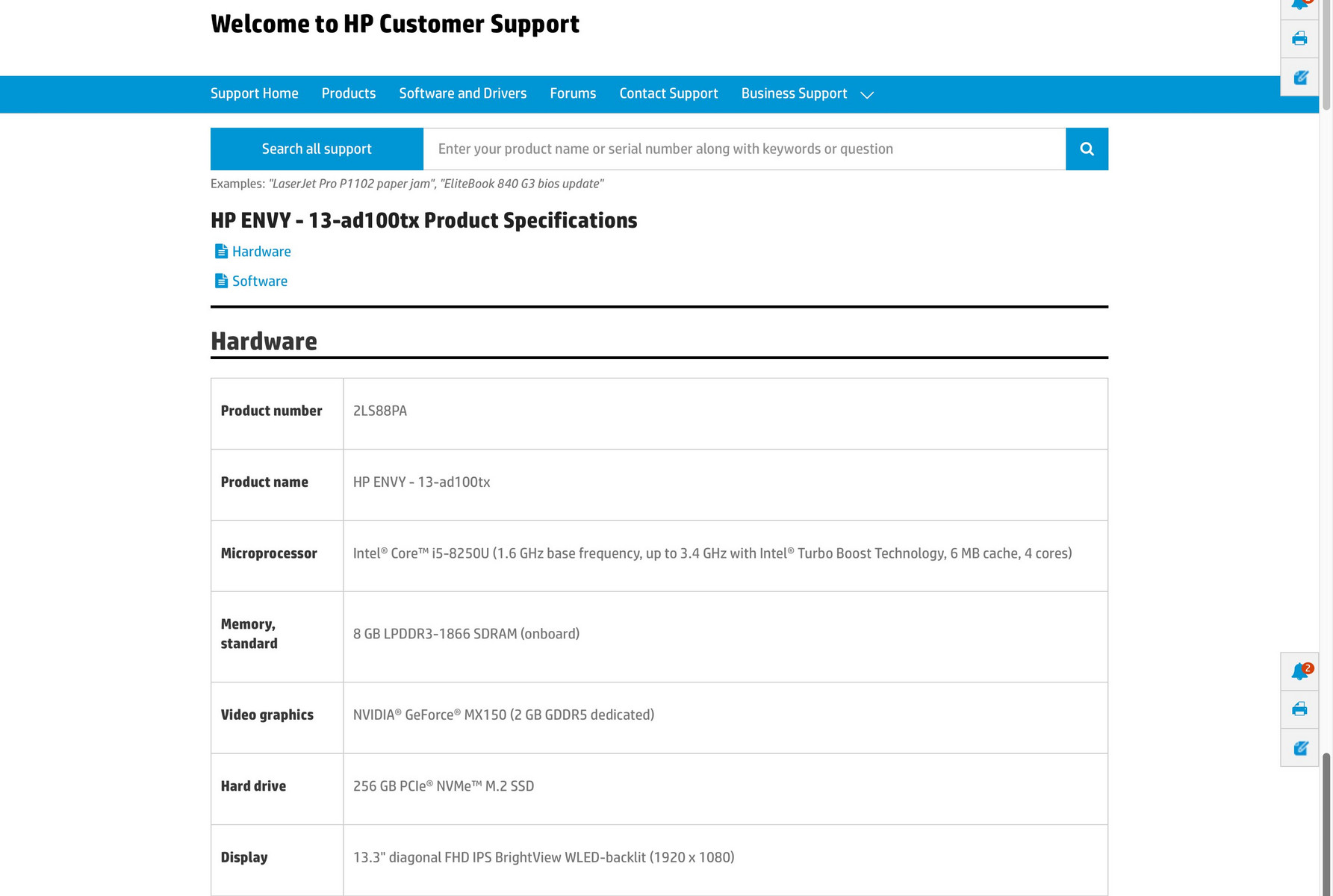Screen dimensions: 1333x896
Task: Jump to the Software section link
Action: [x=260, y=281]
